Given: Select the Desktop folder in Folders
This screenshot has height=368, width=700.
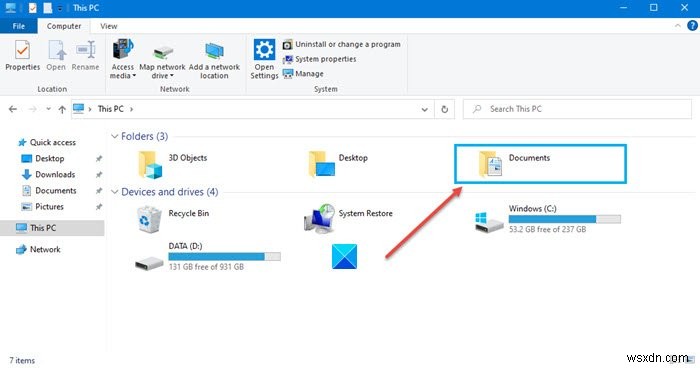Looking at the screenshot, I should tap(338, 164).
